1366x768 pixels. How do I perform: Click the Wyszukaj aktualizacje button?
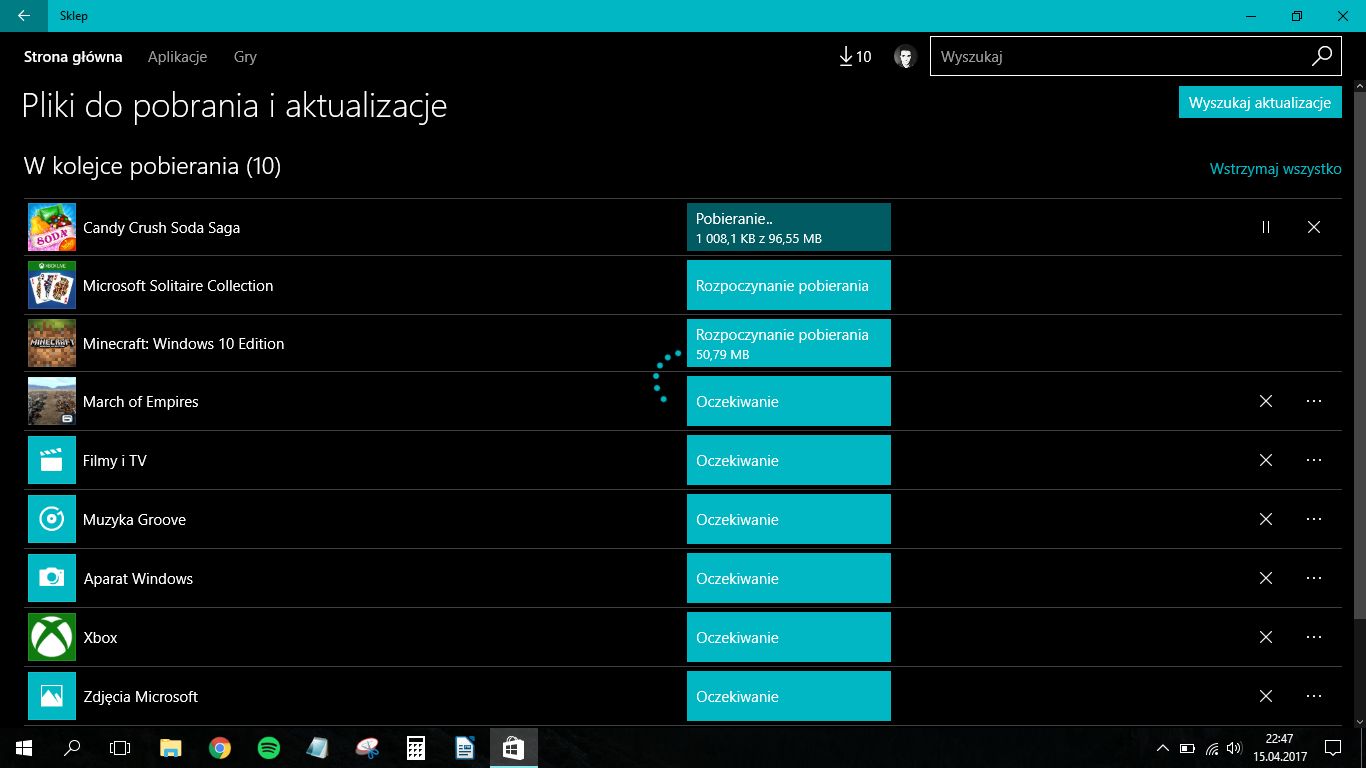[x=1260, y=102]
